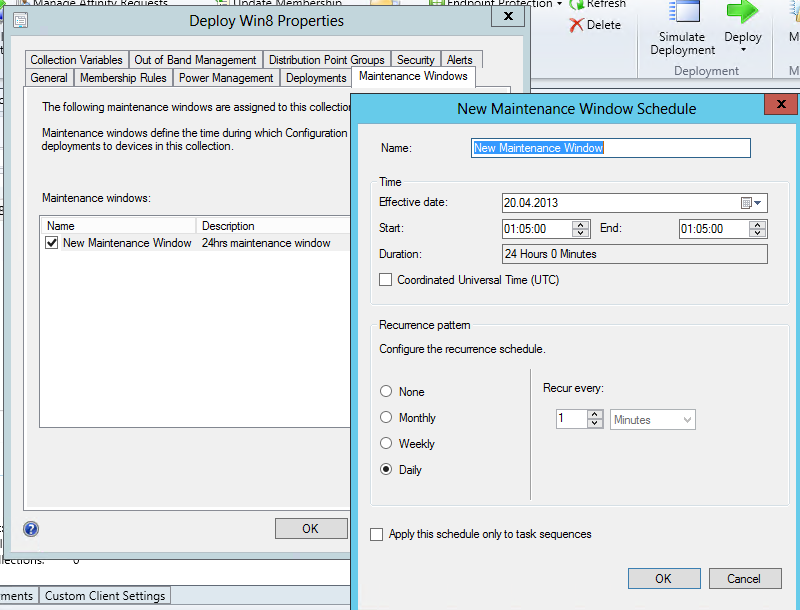Image resolution: width=800 pixels, height=610 pixels.
Task: Click the maintenance window Name field
Action: [x=611, y=148]
